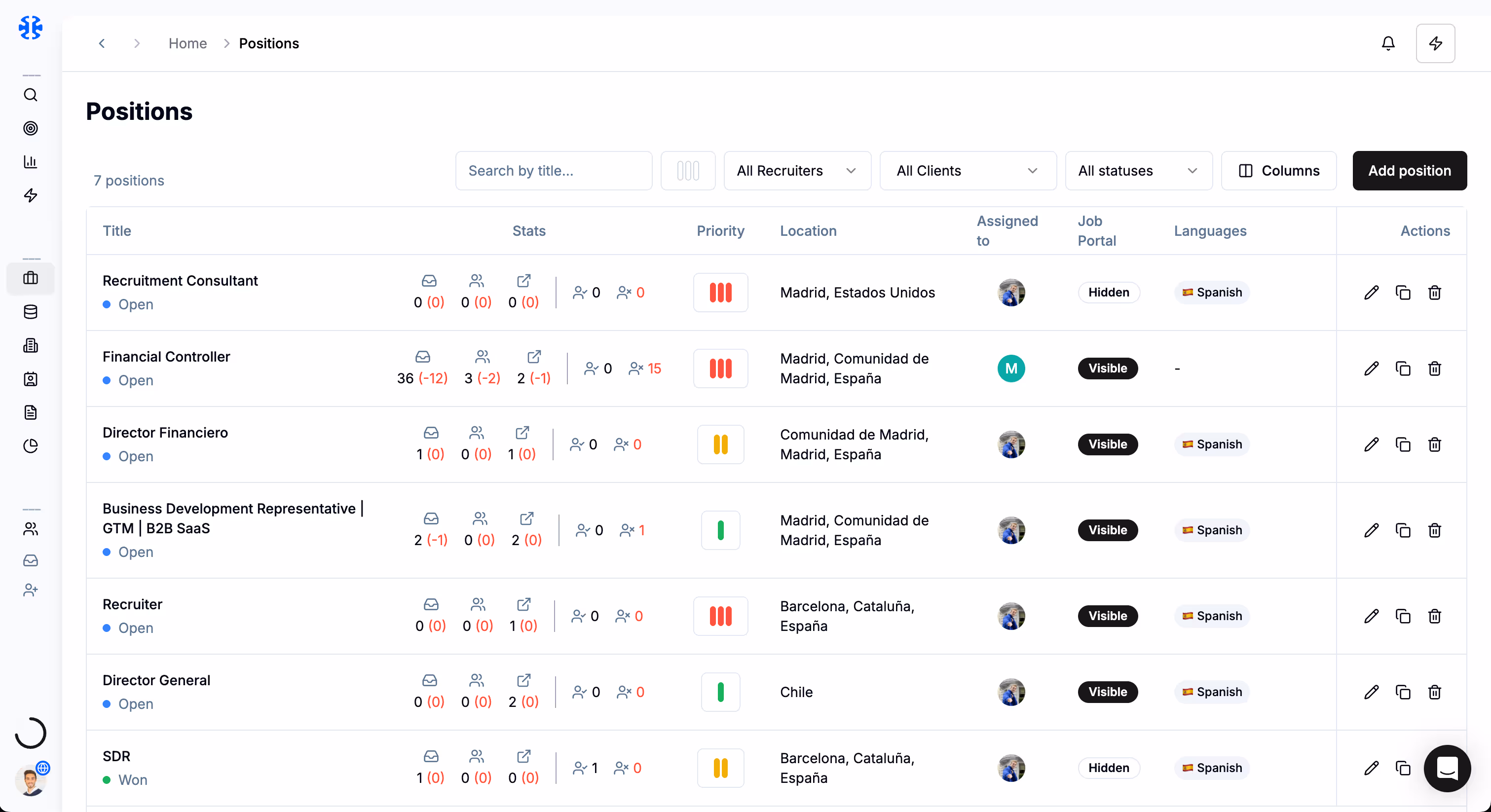Toggle Visible badge for Financial Controller
The image size is (1491, 812).
1108,369
